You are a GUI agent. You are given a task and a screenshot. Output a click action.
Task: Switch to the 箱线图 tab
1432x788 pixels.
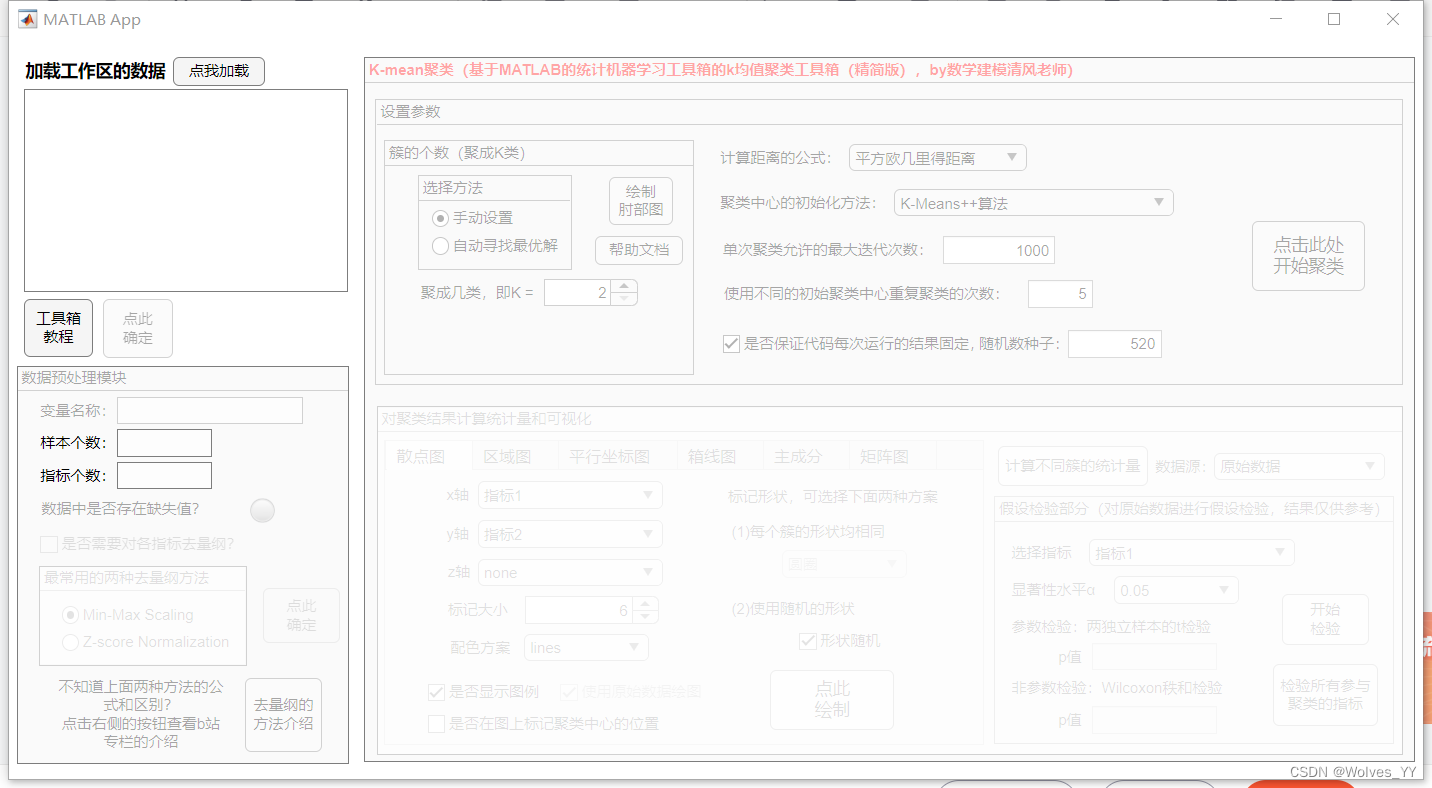tap(712, 456)
